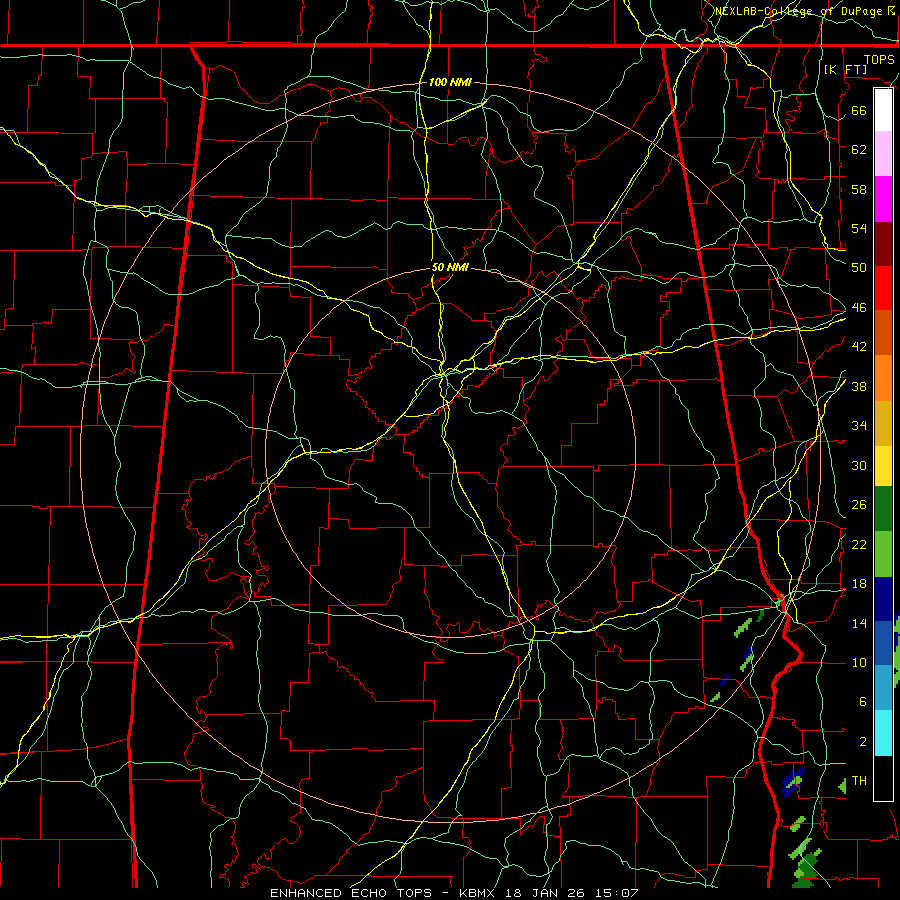Click legend value 30
This screenshot has height=900, width=900.
point(859,465)
